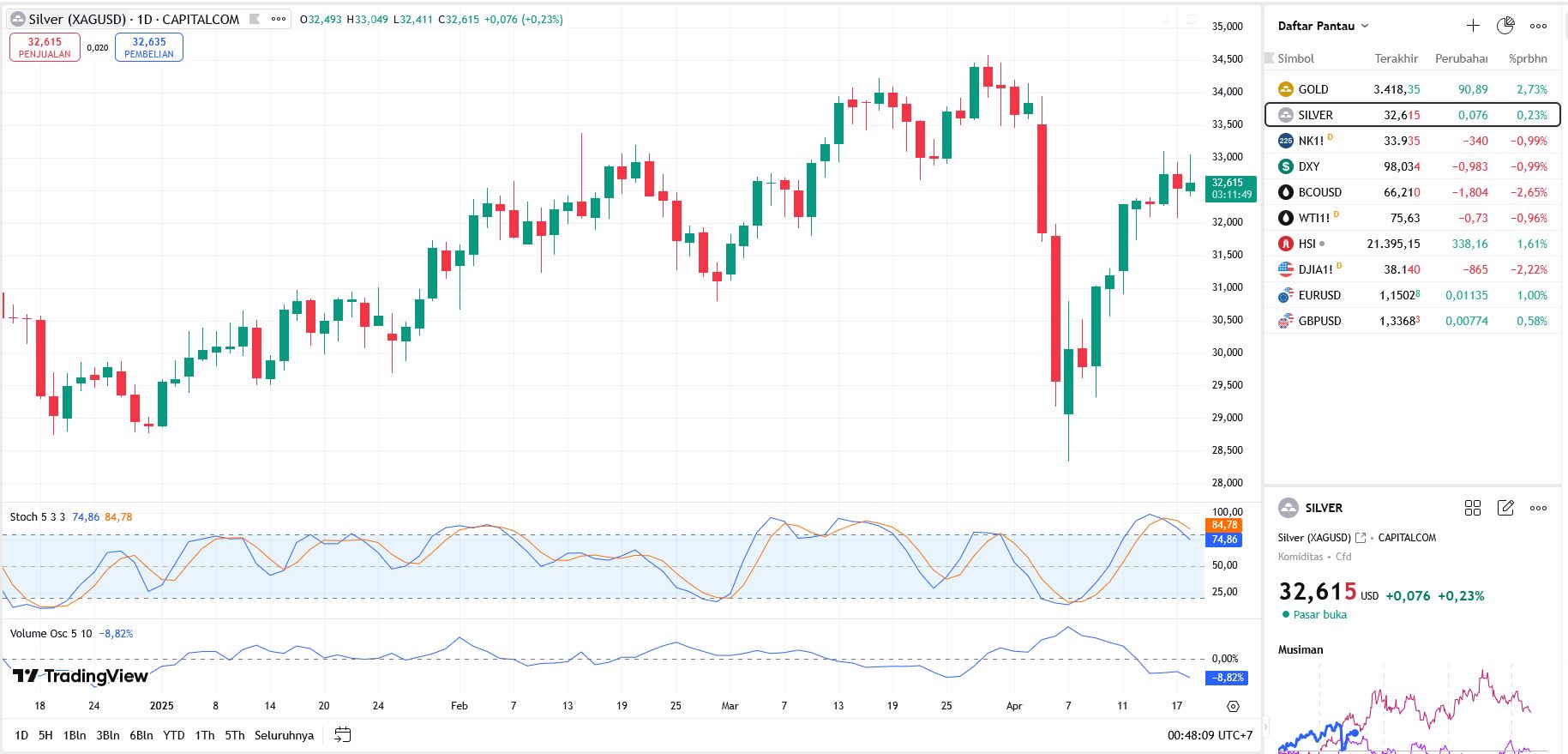
Task: Click the edit note icon beside SILVER
Action: pyautogui.click(x=1505, y=508)
